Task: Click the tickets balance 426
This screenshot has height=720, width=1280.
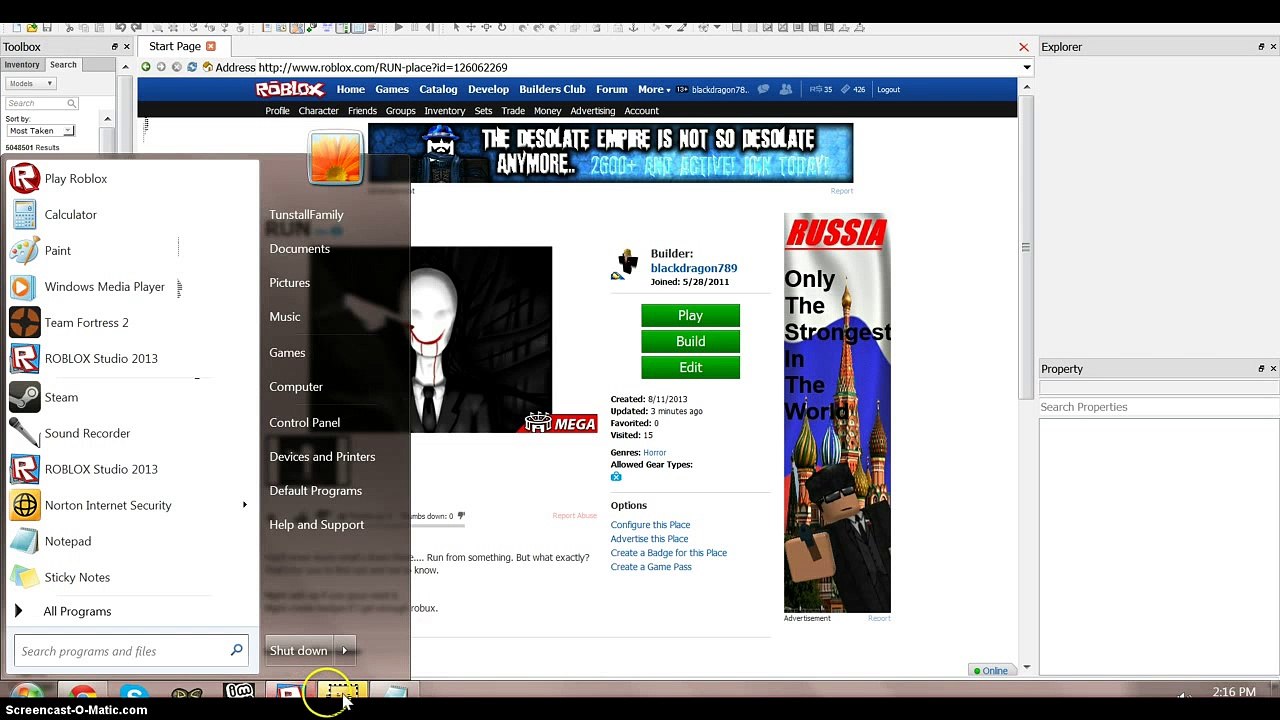Action: pos(853,89)
